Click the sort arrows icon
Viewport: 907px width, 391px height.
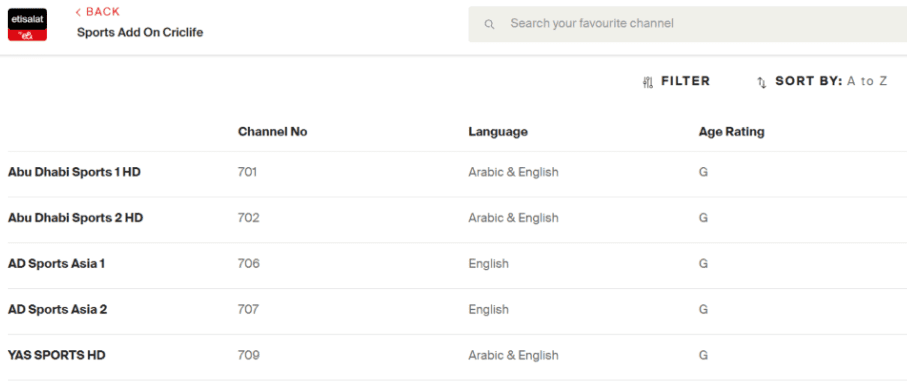[x=762, y=82]
